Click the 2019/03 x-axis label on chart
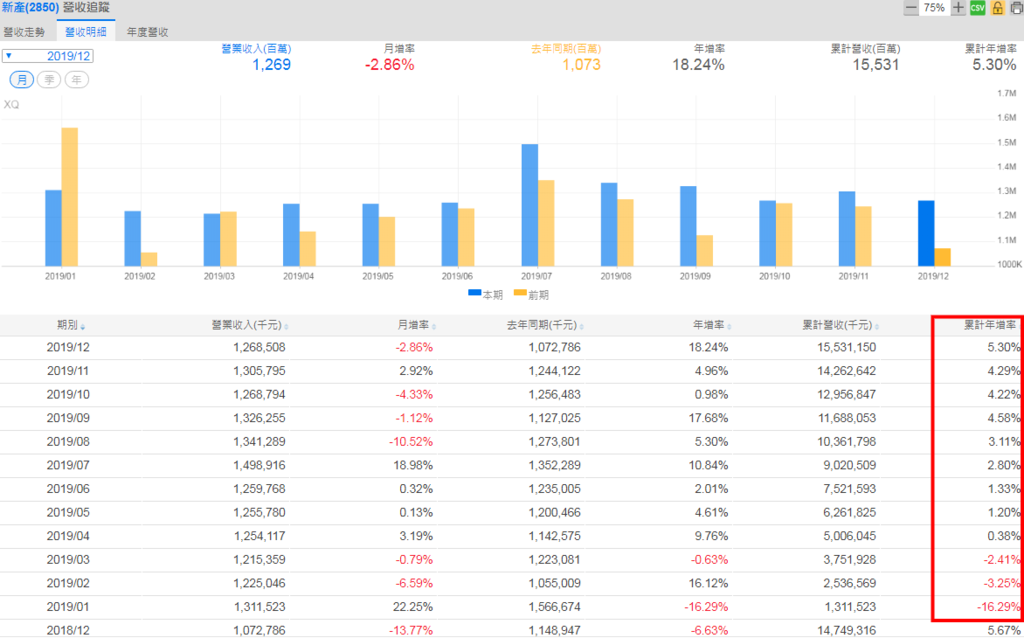The image size is (1024, 638). (217, 277)
